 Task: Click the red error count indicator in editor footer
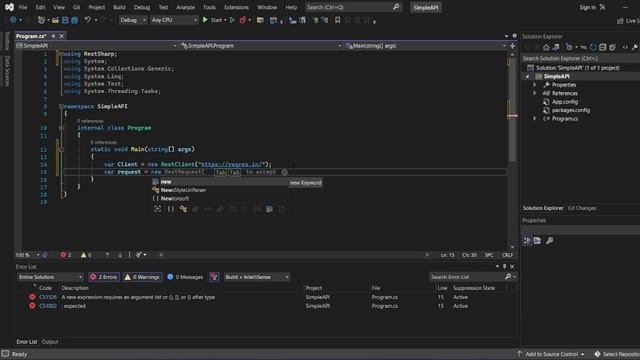point(66,255)
